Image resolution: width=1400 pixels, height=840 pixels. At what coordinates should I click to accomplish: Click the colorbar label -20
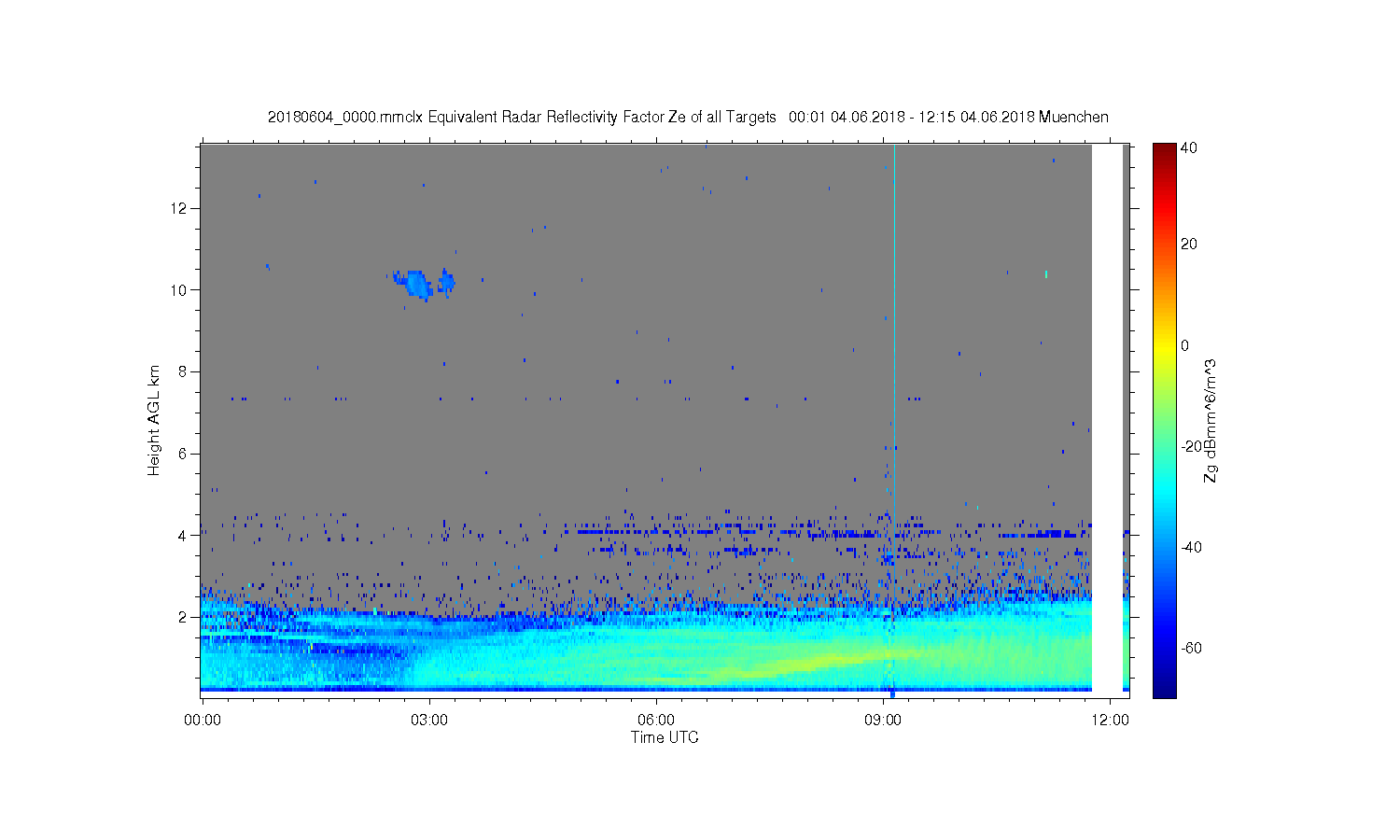[x=1191, y=446]
